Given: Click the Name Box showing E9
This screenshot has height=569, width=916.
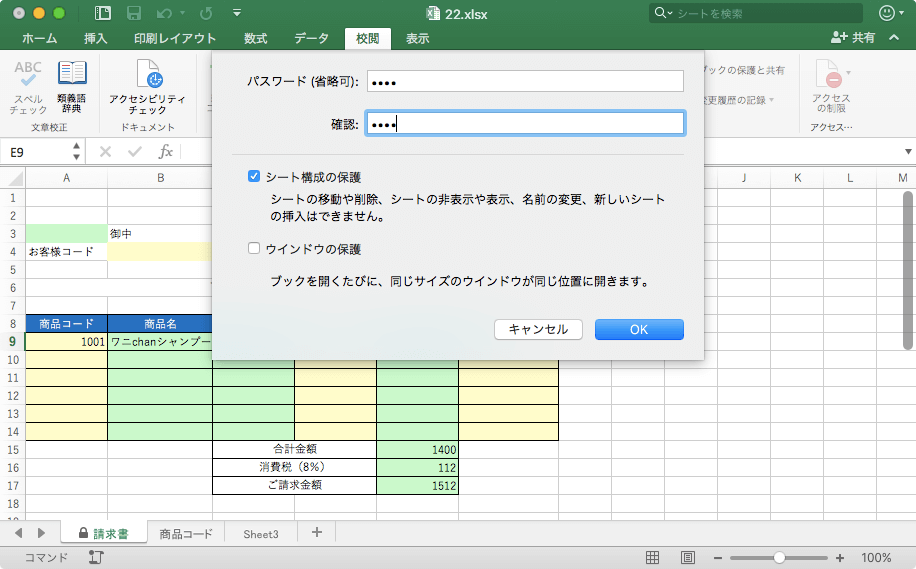Looking at the screenshot, I should 37,152.
